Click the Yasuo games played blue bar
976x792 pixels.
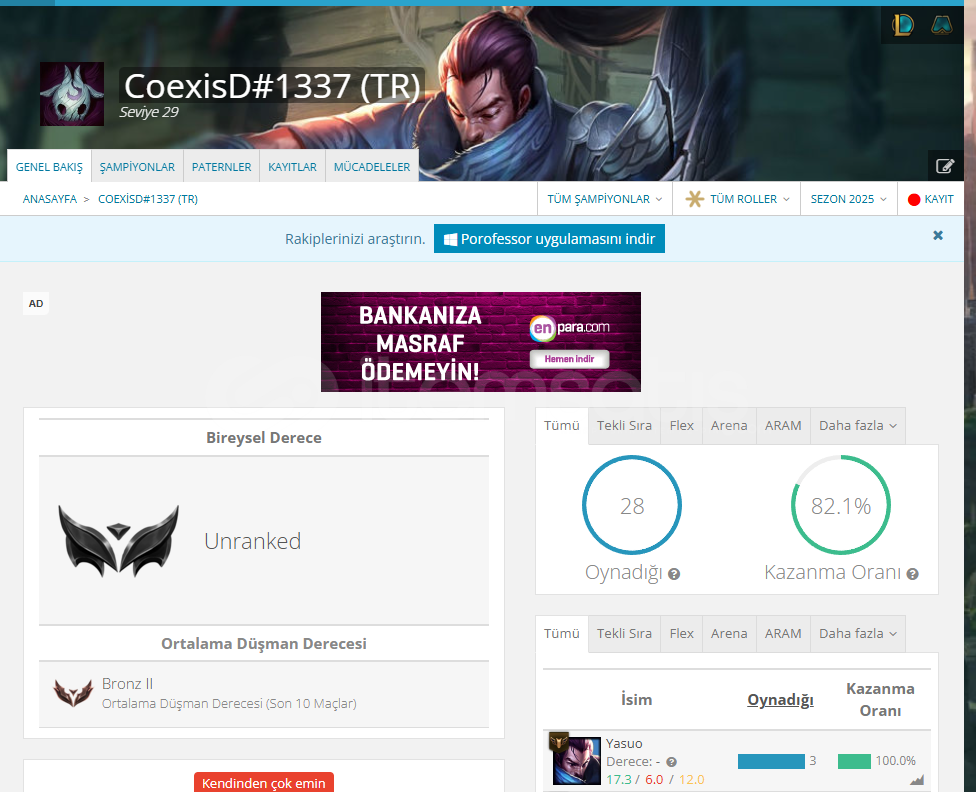tap(771, 761)
